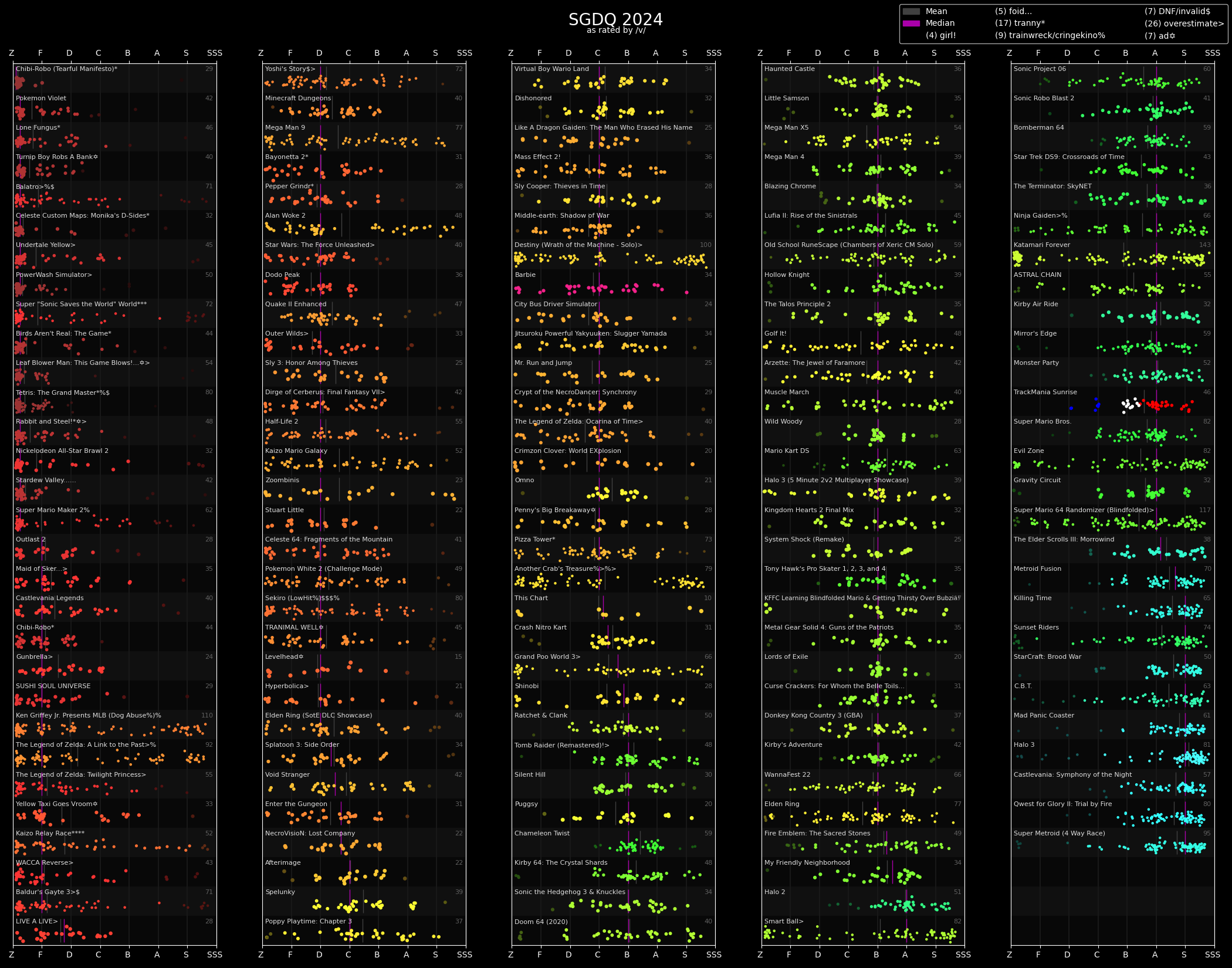Image resolution: width=1232 pixels, height=968 pixels.
Task: Click the 'Pokemon Violet' row label
Action: [41, 99]
